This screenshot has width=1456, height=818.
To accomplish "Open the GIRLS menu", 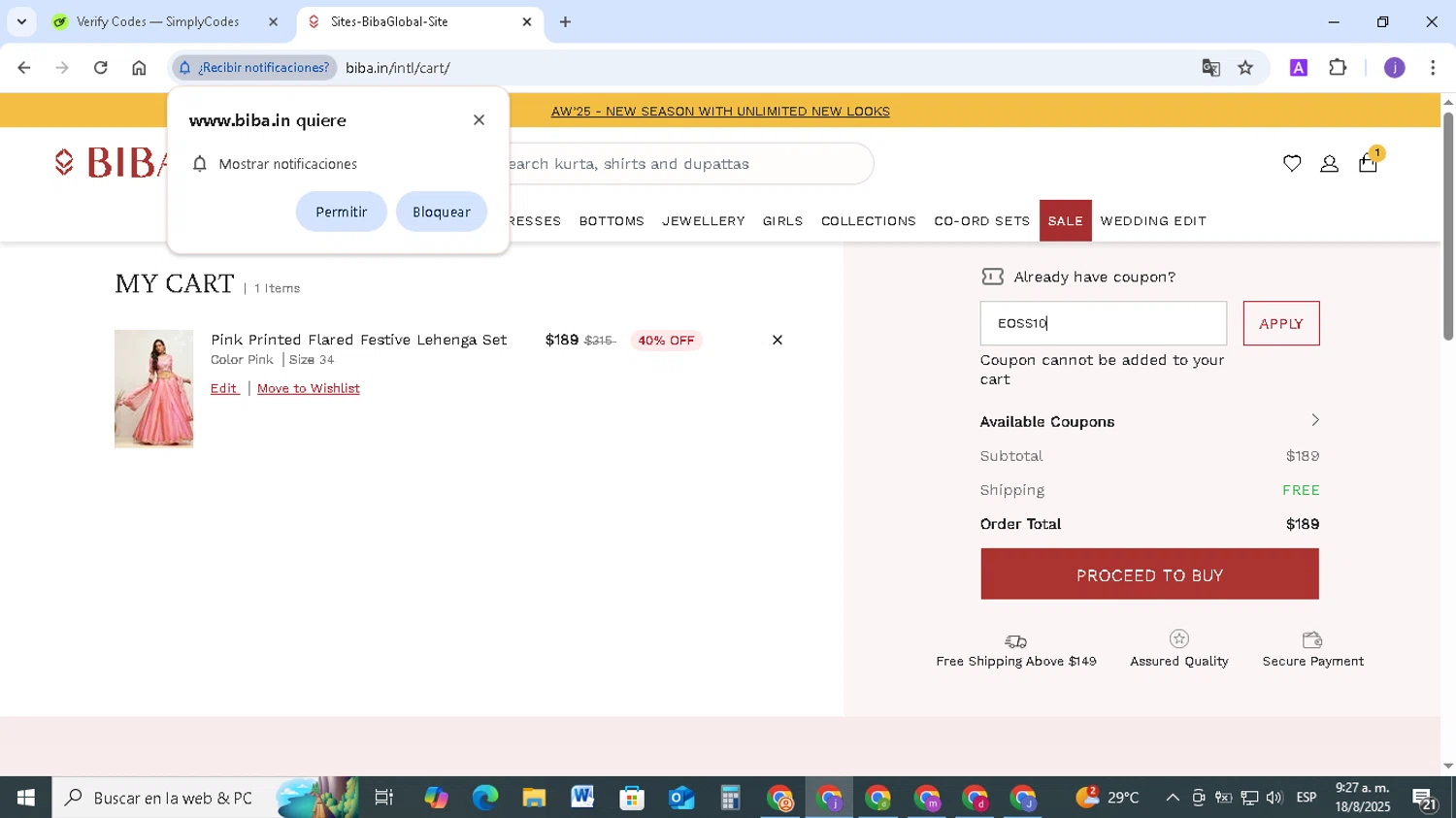I will (782, 221).
